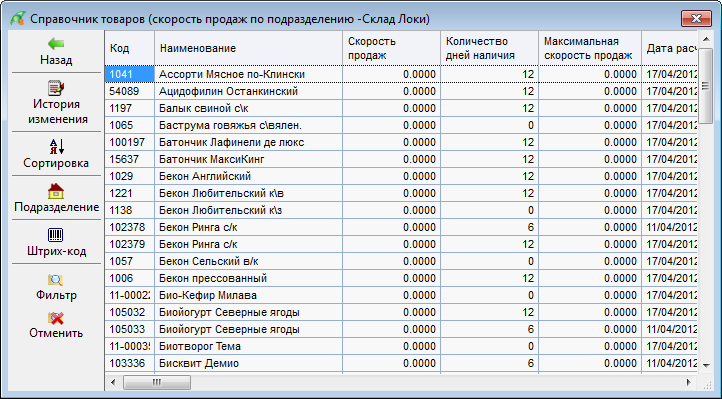Click code cell 1006
Image resolution: width=722 pixels, height=399 pixels.
(x=130, y=278)
